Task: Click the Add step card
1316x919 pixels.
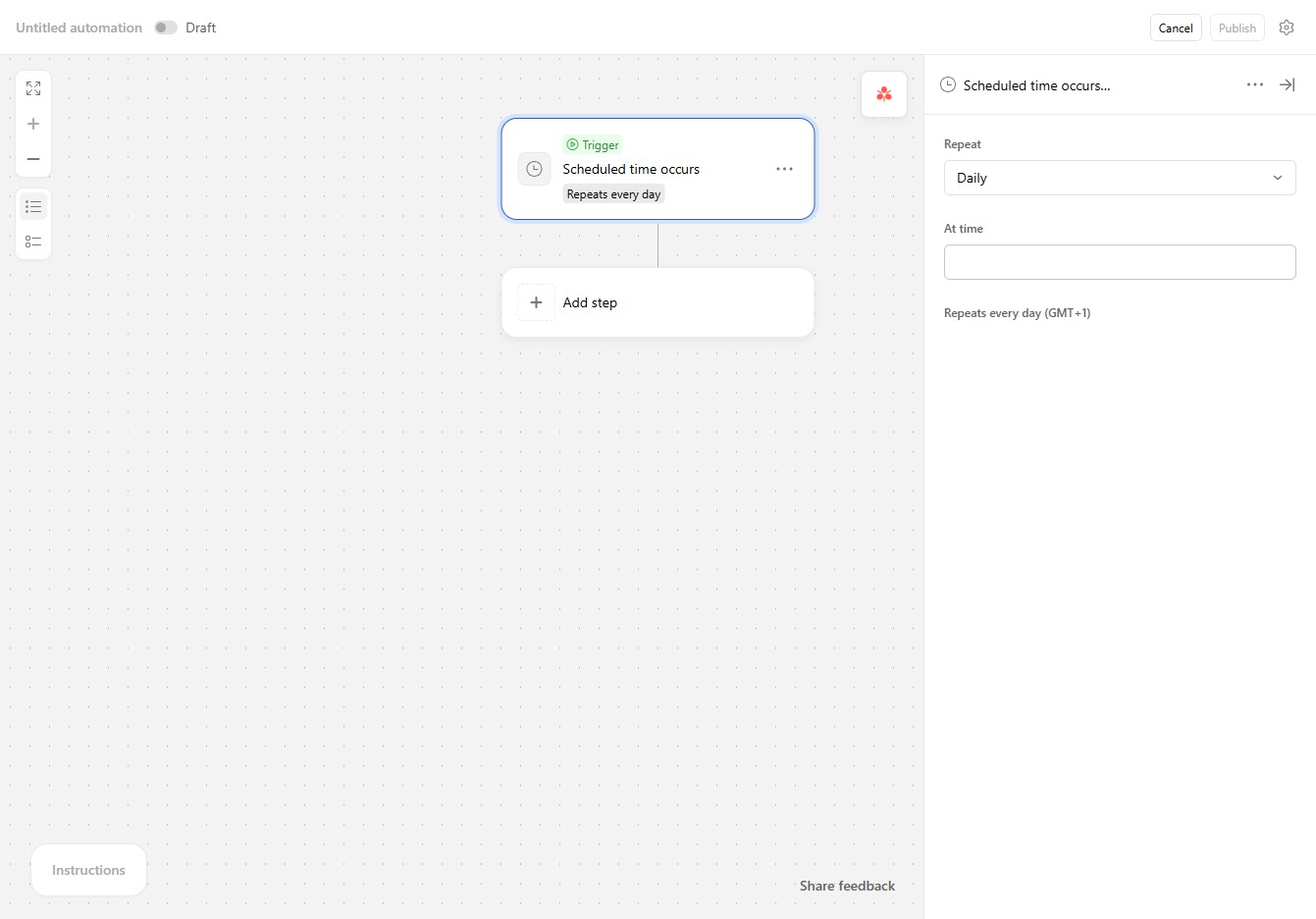Action: click(658, 302)
